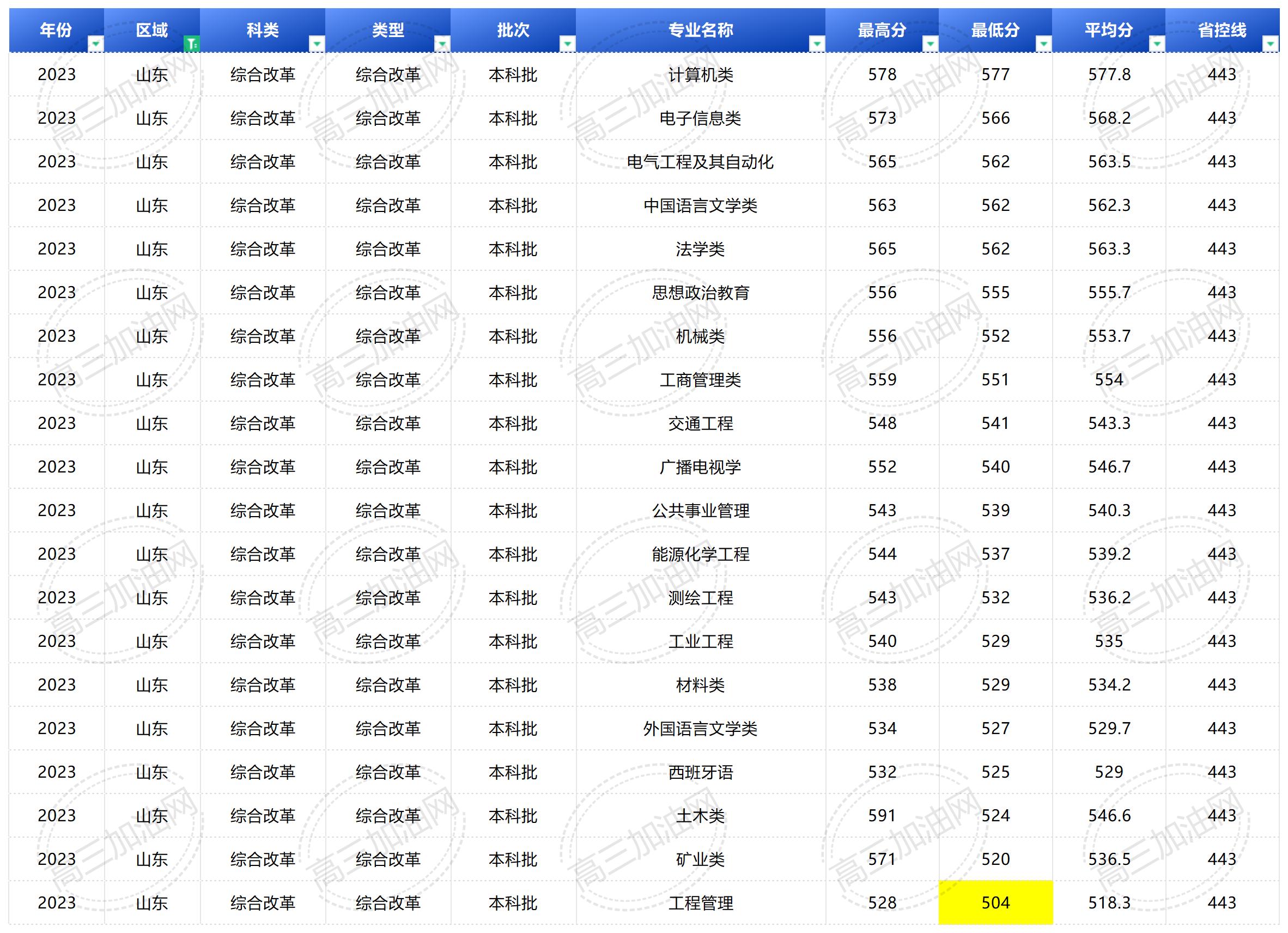Click the 测绘工程 cell
The image size is (1288, 933).
point(701,598)
